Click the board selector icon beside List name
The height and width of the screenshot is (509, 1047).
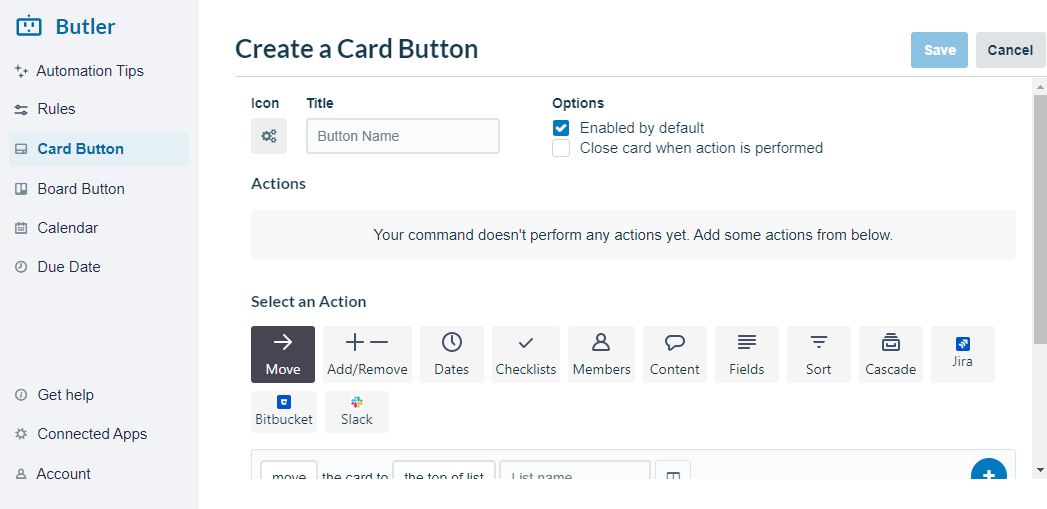[673, 472]
